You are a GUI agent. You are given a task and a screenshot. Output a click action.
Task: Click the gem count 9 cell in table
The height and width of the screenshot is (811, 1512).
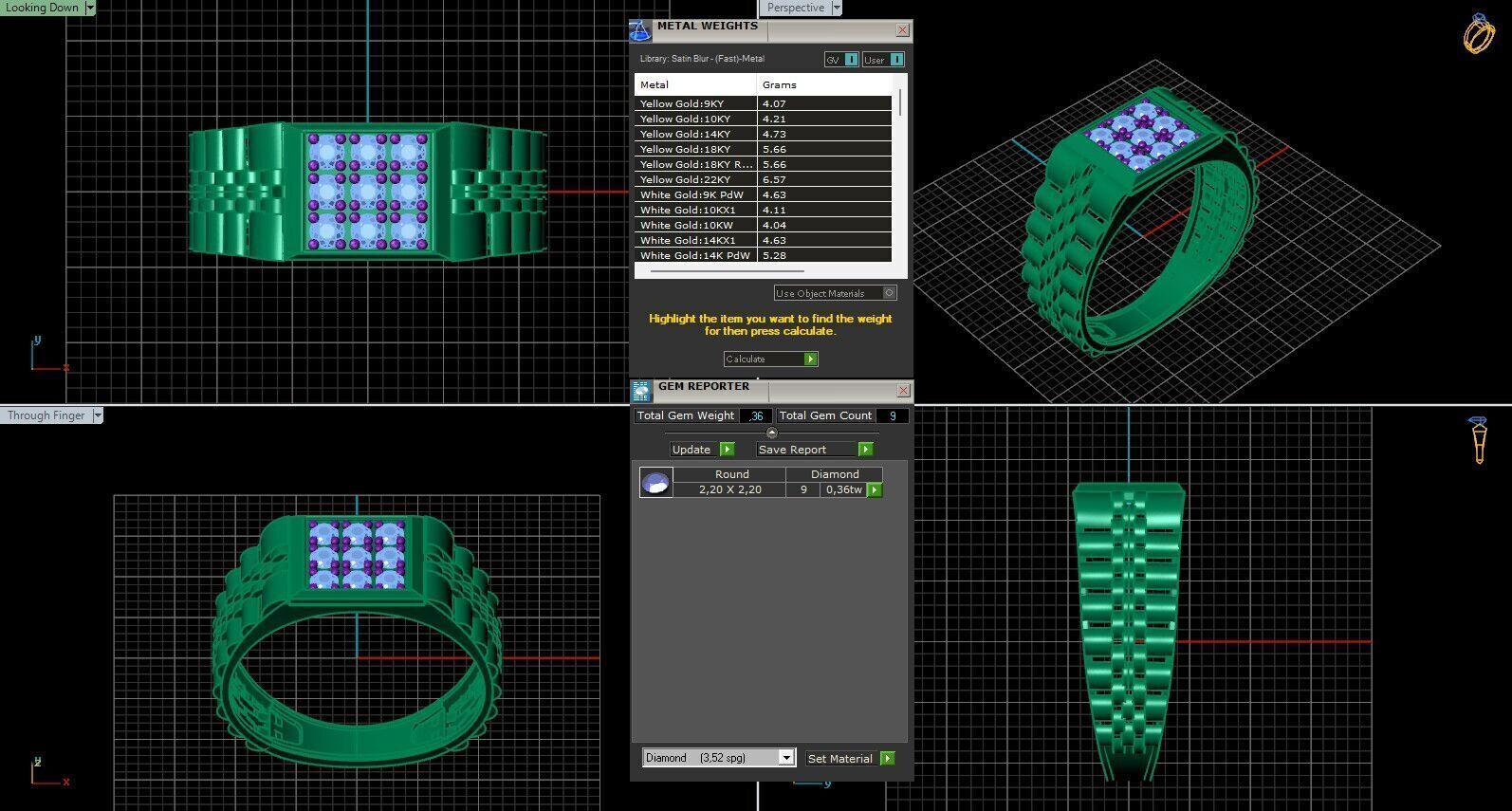803,489
